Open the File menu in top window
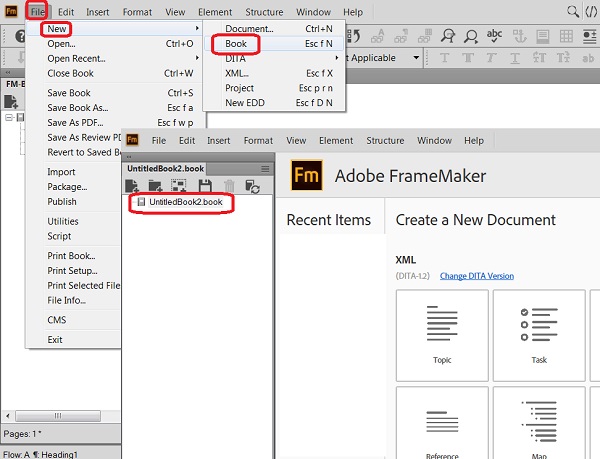This screenshot has width=600, height=459. 37,12
